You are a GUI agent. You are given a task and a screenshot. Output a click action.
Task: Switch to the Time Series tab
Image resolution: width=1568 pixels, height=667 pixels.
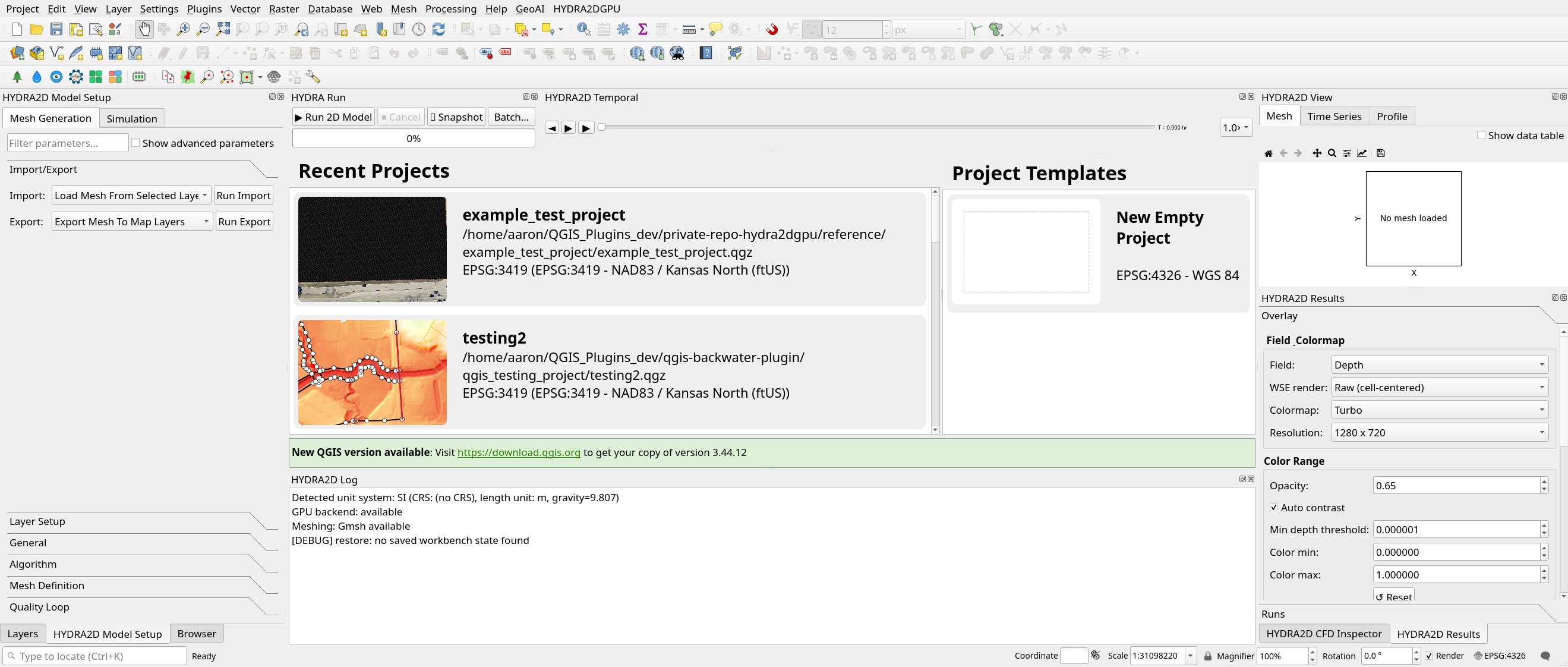point(1334,117)
